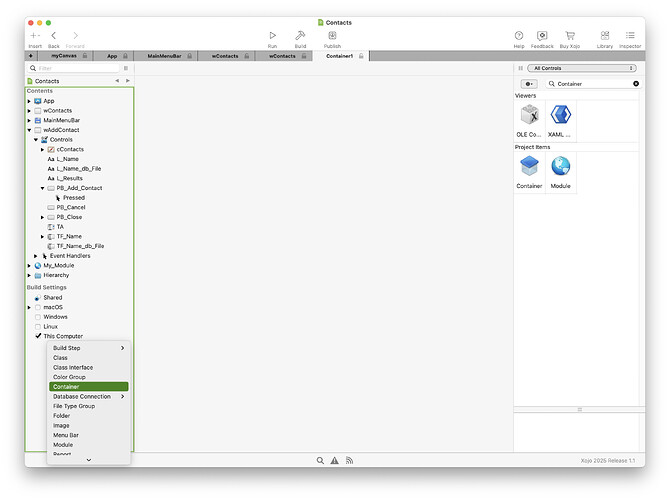Toggle the macOS build target checkbox
The height and width of the screenshot is (500, 669).
click(38, 307)
